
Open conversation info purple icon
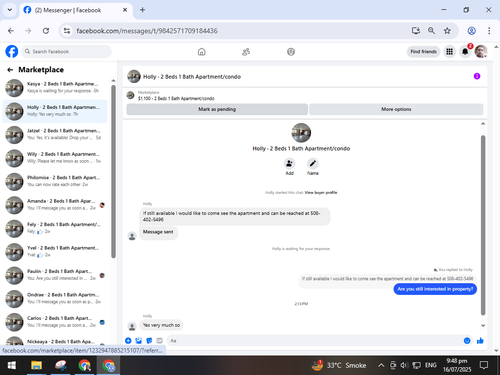[477, 76]
